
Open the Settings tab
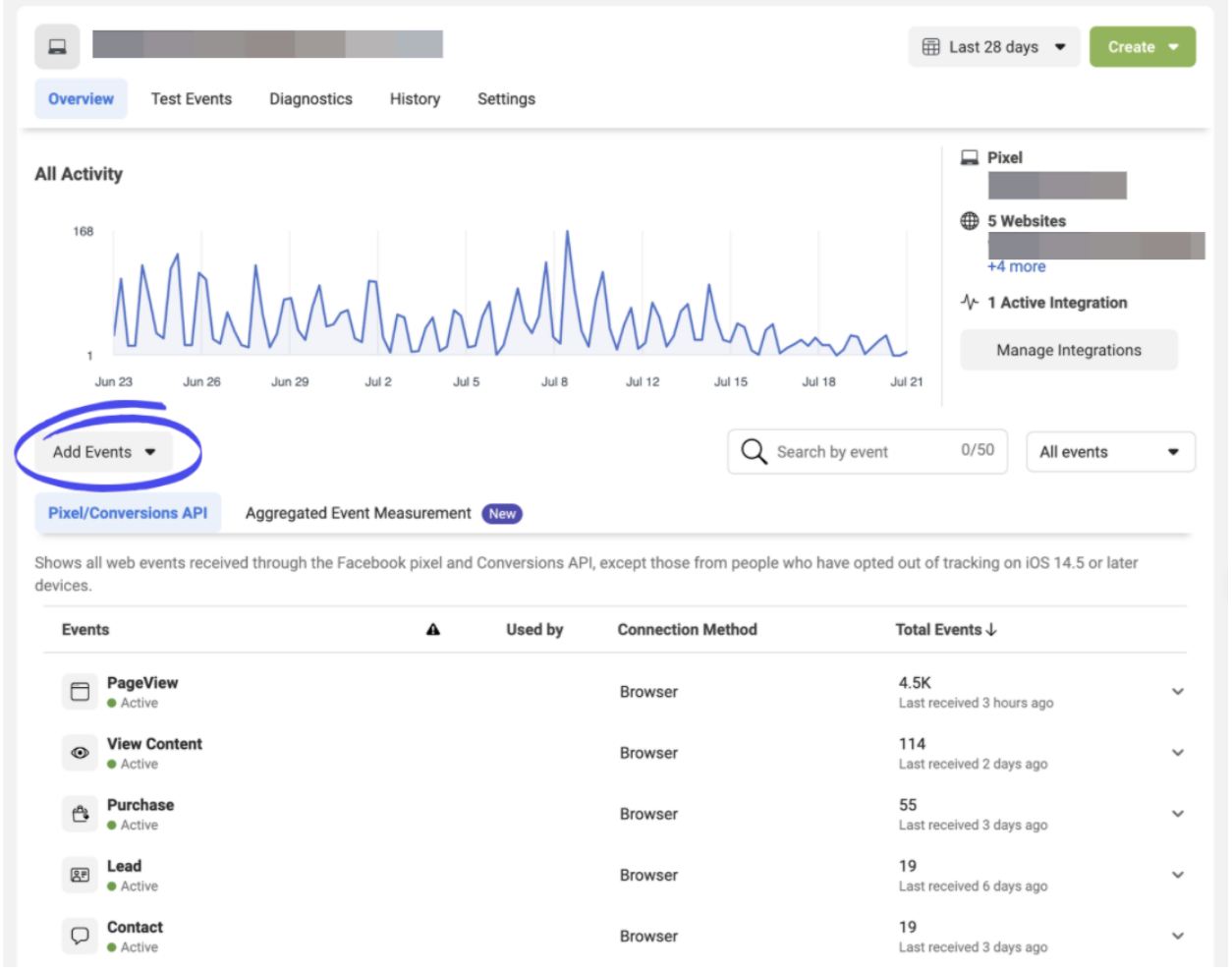point(506,99)
